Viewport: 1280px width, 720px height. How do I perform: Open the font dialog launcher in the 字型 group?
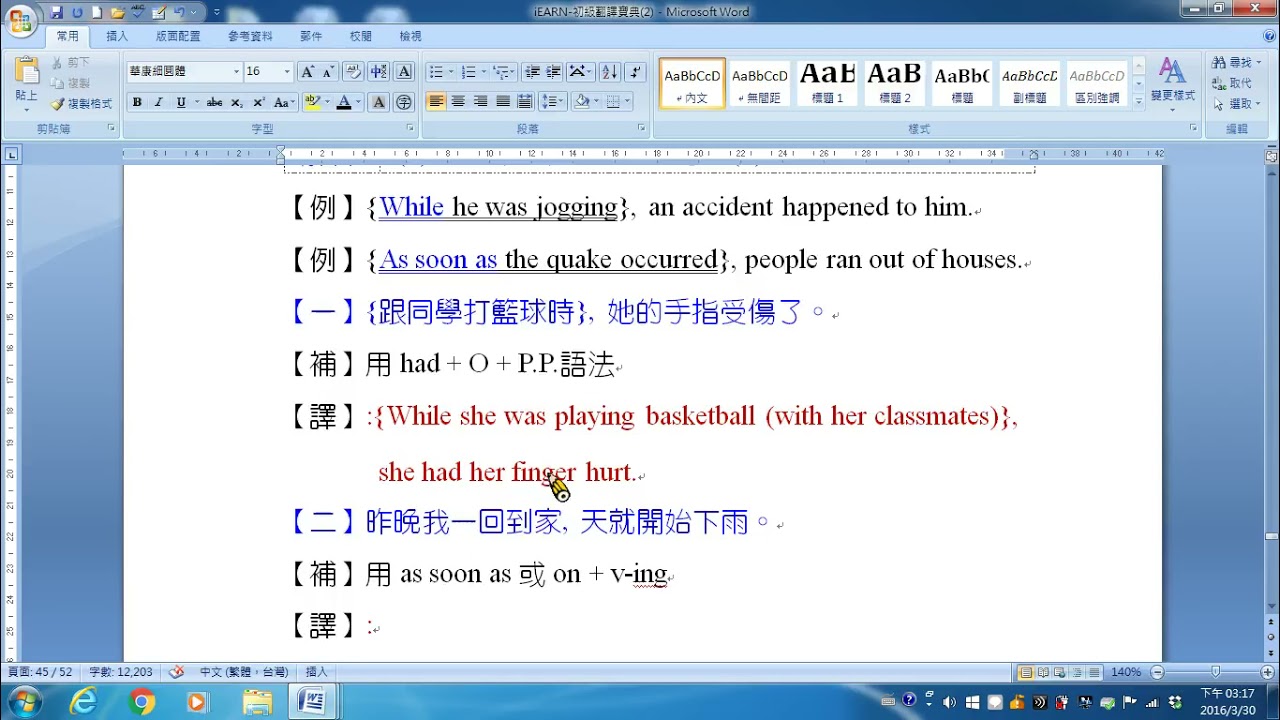[x=410, y=129]
